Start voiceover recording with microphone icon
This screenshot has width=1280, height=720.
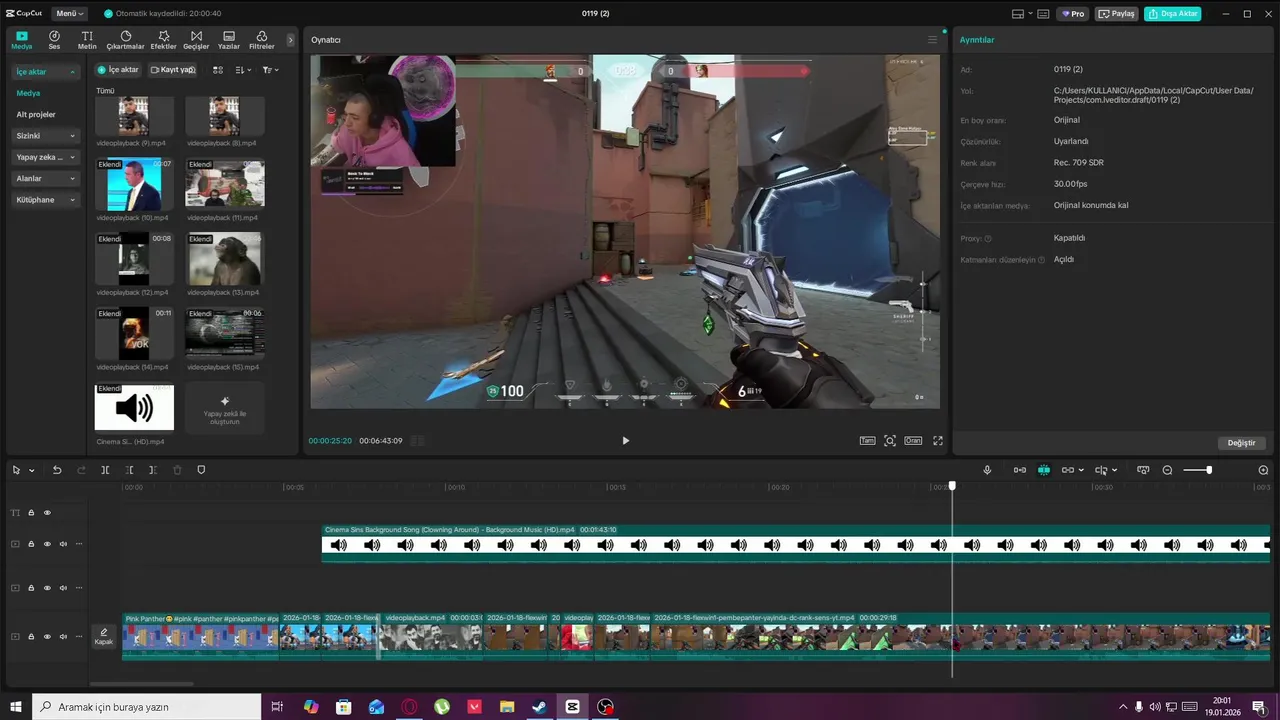click(x=987, y=470)
